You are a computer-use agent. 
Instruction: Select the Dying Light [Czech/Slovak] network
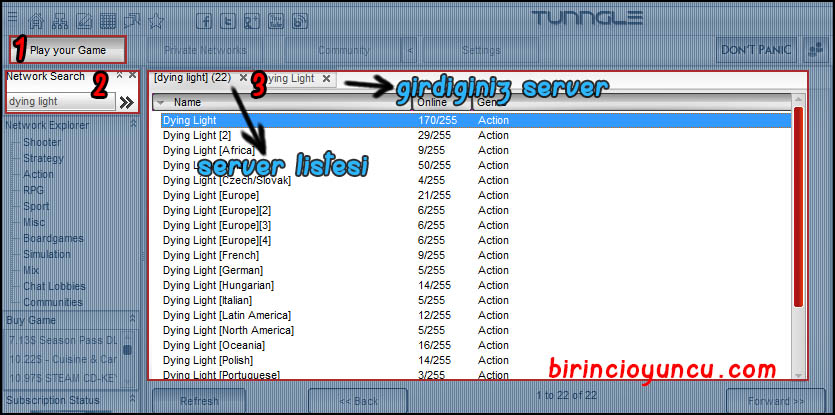(476, 180)
